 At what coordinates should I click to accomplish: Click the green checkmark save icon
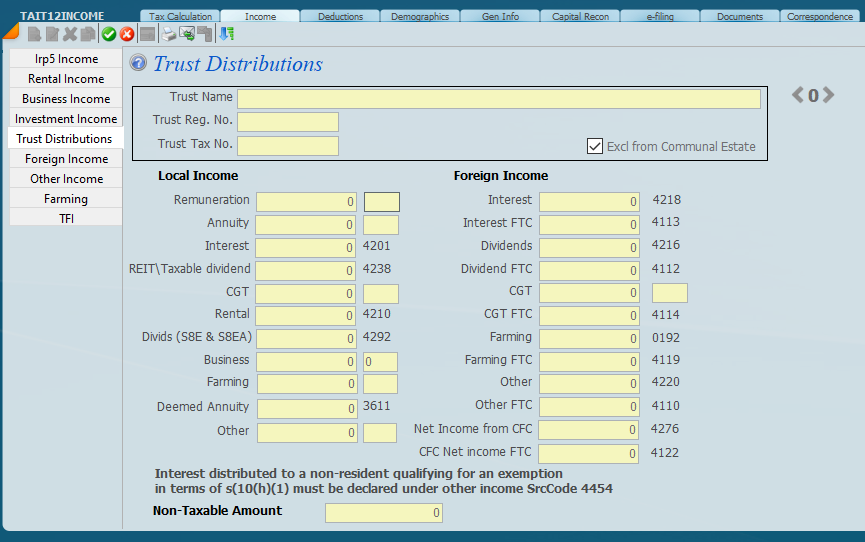109,34
